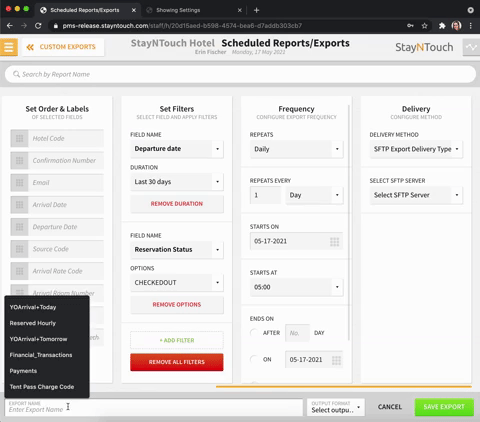Open the Day unit dropdown
Viewport: 480px width, 422px height.
(314, 195)
